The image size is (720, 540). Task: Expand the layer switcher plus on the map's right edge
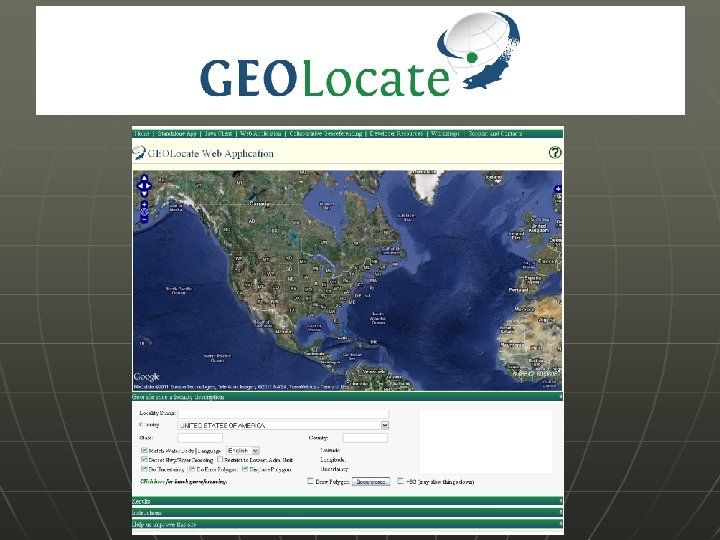pyautogui.click(x=558, y=189)
